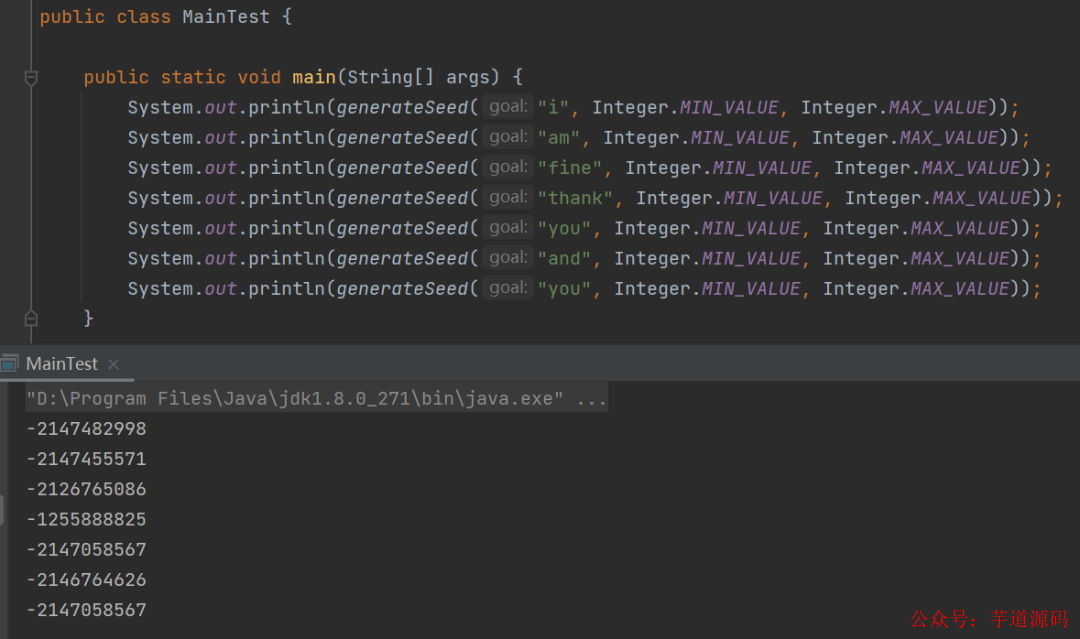Click the goal hint before "fine"

[x=508, y=167]
